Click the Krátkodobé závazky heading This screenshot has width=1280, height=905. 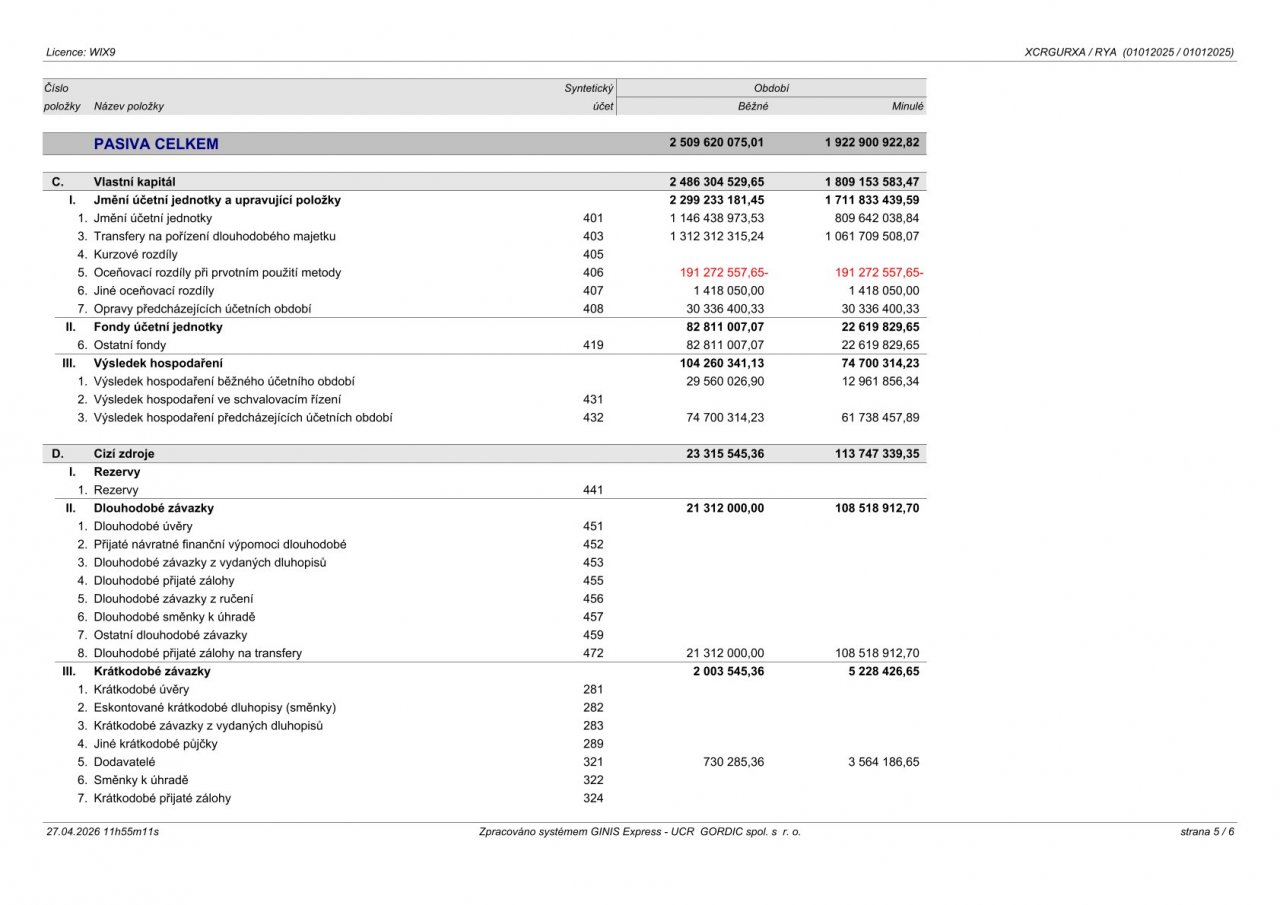click(152, 671)
